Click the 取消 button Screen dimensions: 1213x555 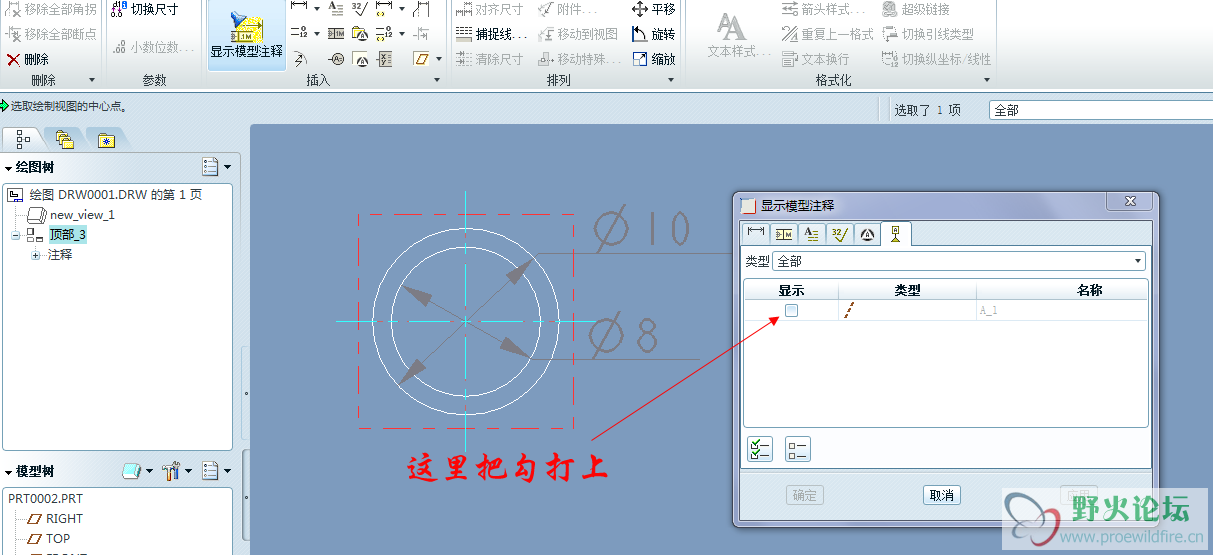[x=941, y=495]
